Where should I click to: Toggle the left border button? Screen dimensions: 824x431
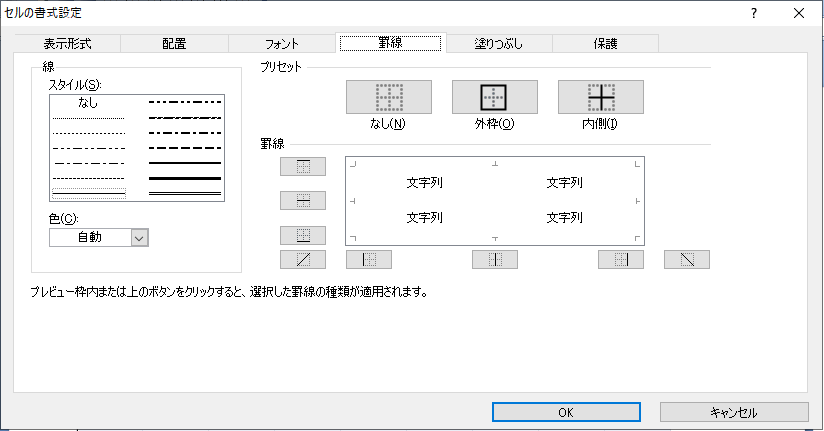point(368,260)
